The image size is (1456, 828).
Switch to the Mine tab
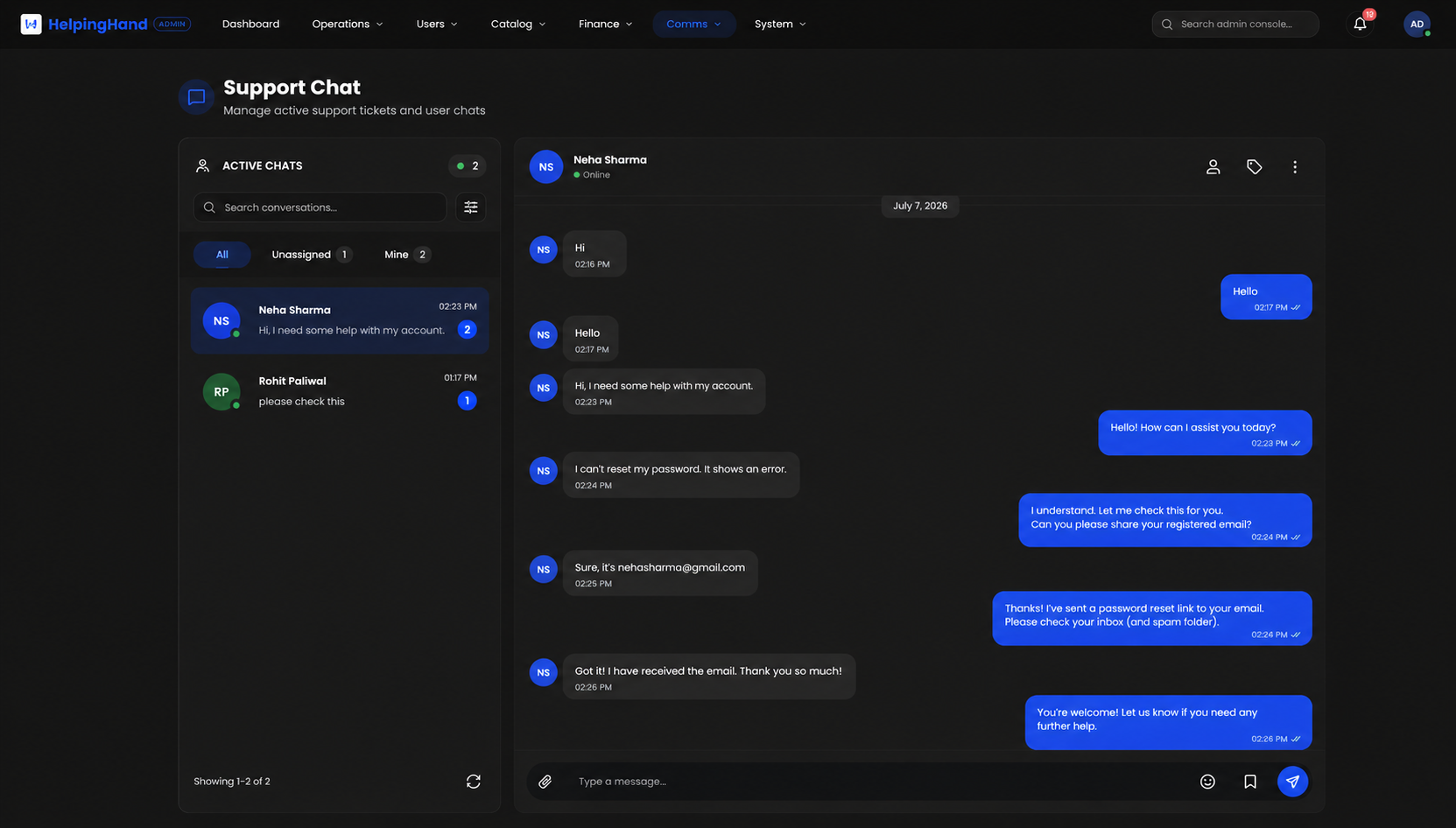tap(407, 255)
